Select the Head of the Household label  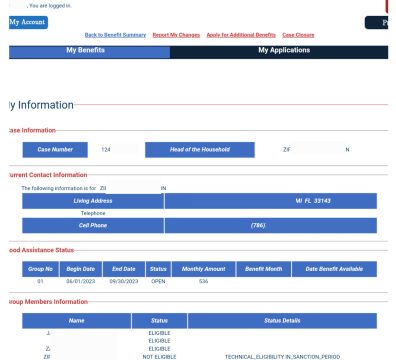(200, 150)
